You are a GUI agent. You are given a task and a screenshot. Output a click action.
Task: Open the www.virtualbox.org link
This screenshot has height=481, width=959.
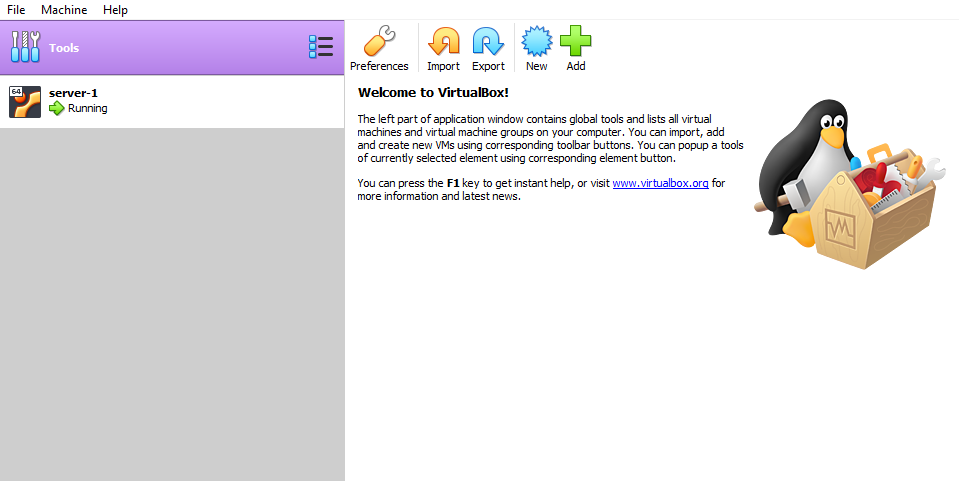[x=661, y=183]
